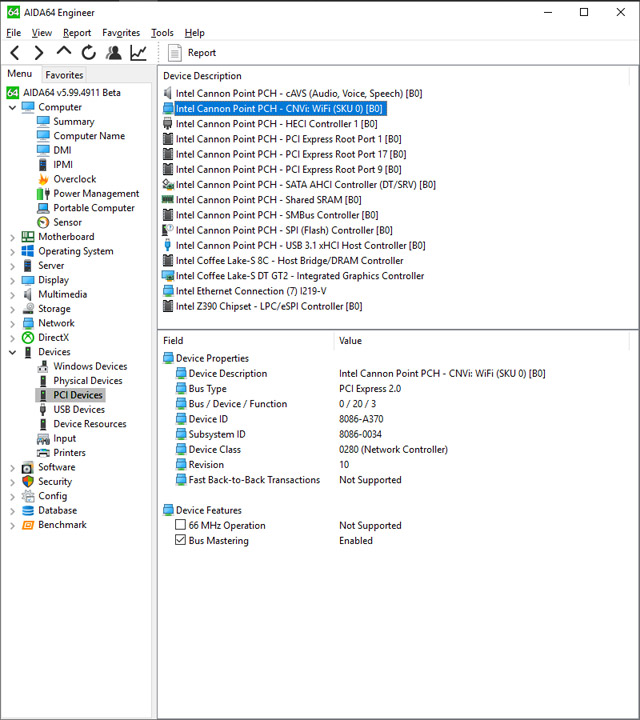This screenshot has width=640, height=720.
Task: Open the user/report wizard person icon
Action: (x=113, y=53)
